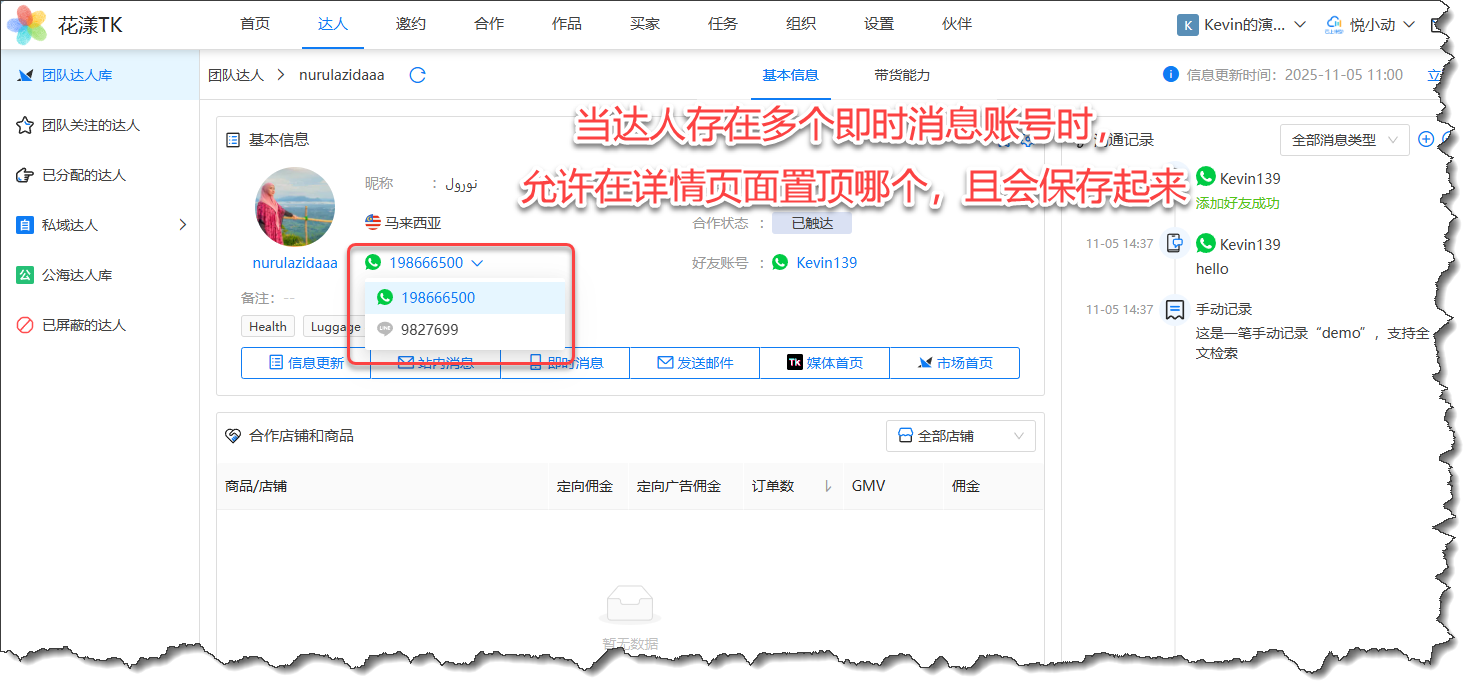The width and height of the screenshot is (1479, 693).
Task: Click the Kevin139 friend account link
Action: coord(826,263)
